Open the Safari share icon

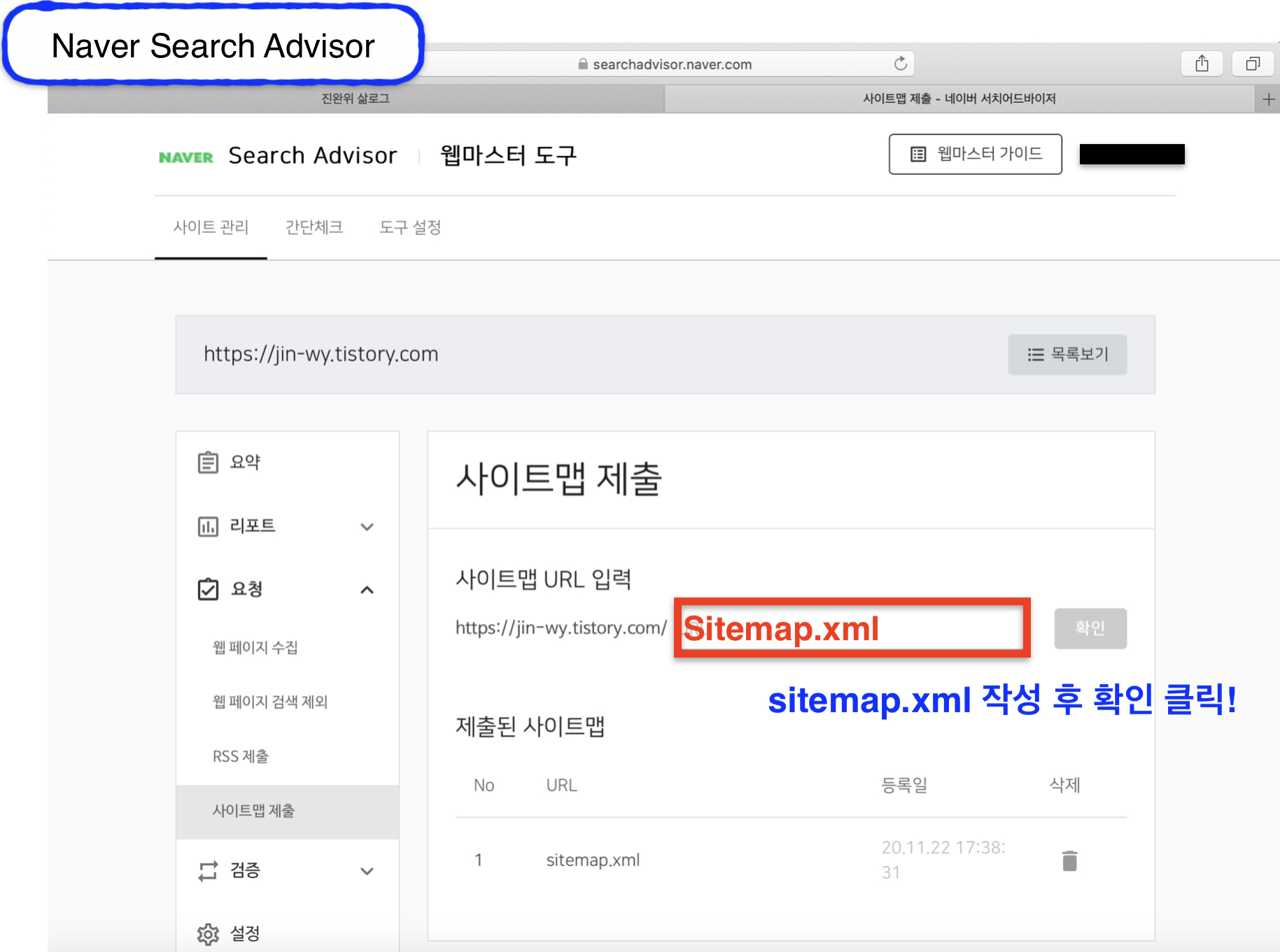pos(1202,64)
